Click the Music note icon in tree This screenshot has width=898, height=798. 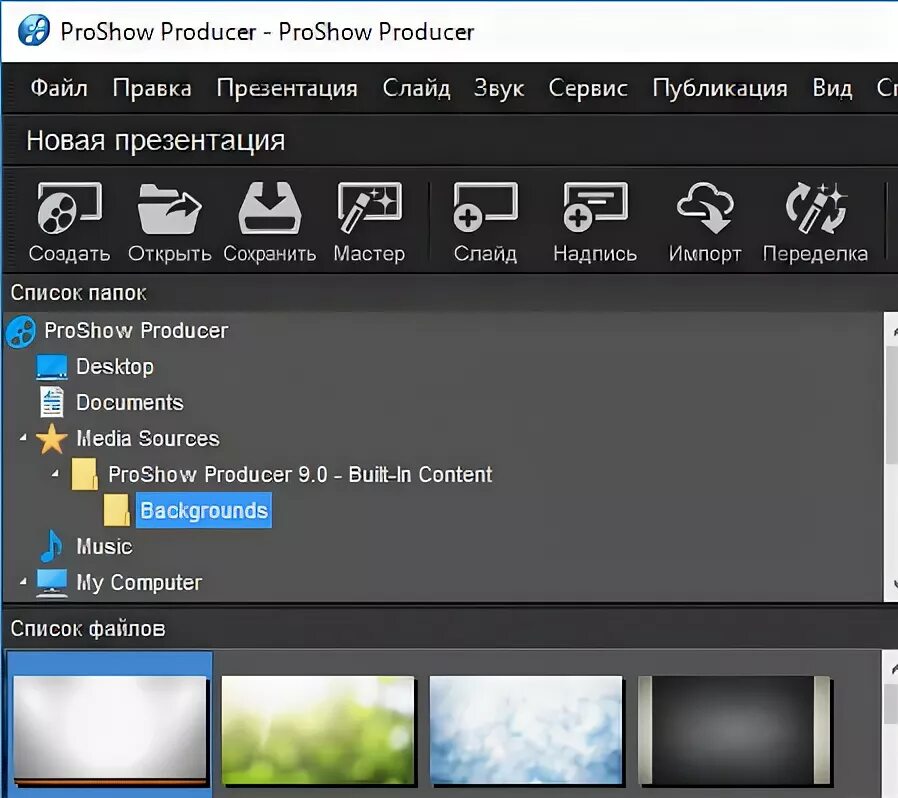click(52, 546)
